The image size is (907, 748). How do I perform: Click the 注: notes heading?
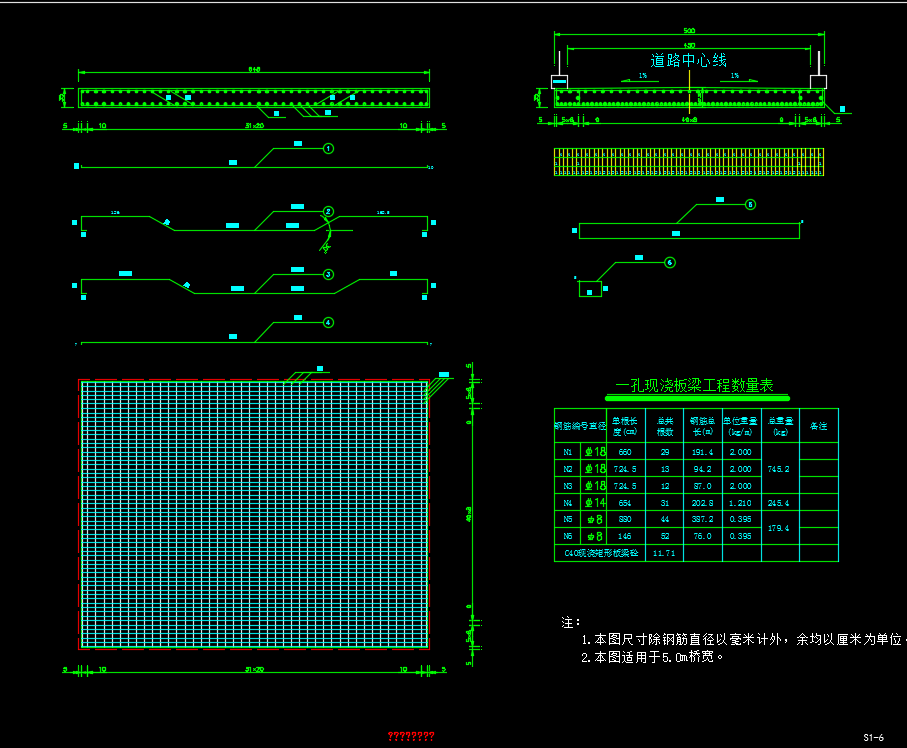[x=570, y=622]
